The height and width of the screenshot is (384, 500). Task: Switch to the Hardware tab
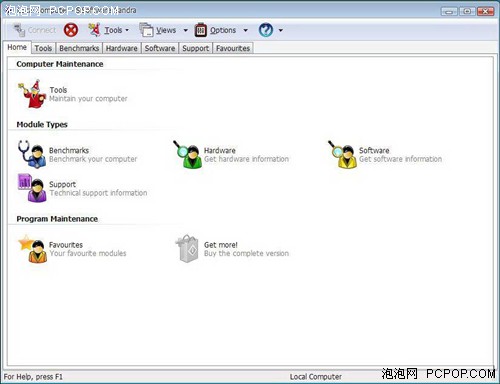122,48
